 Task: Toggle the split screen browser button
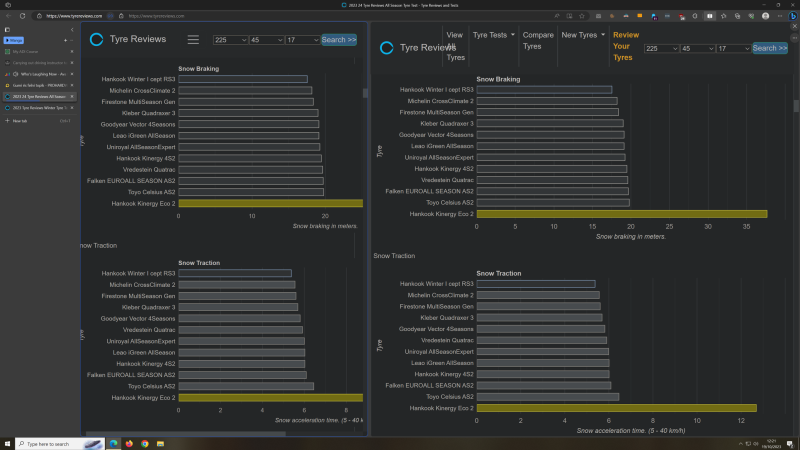[x=709, y=17]
